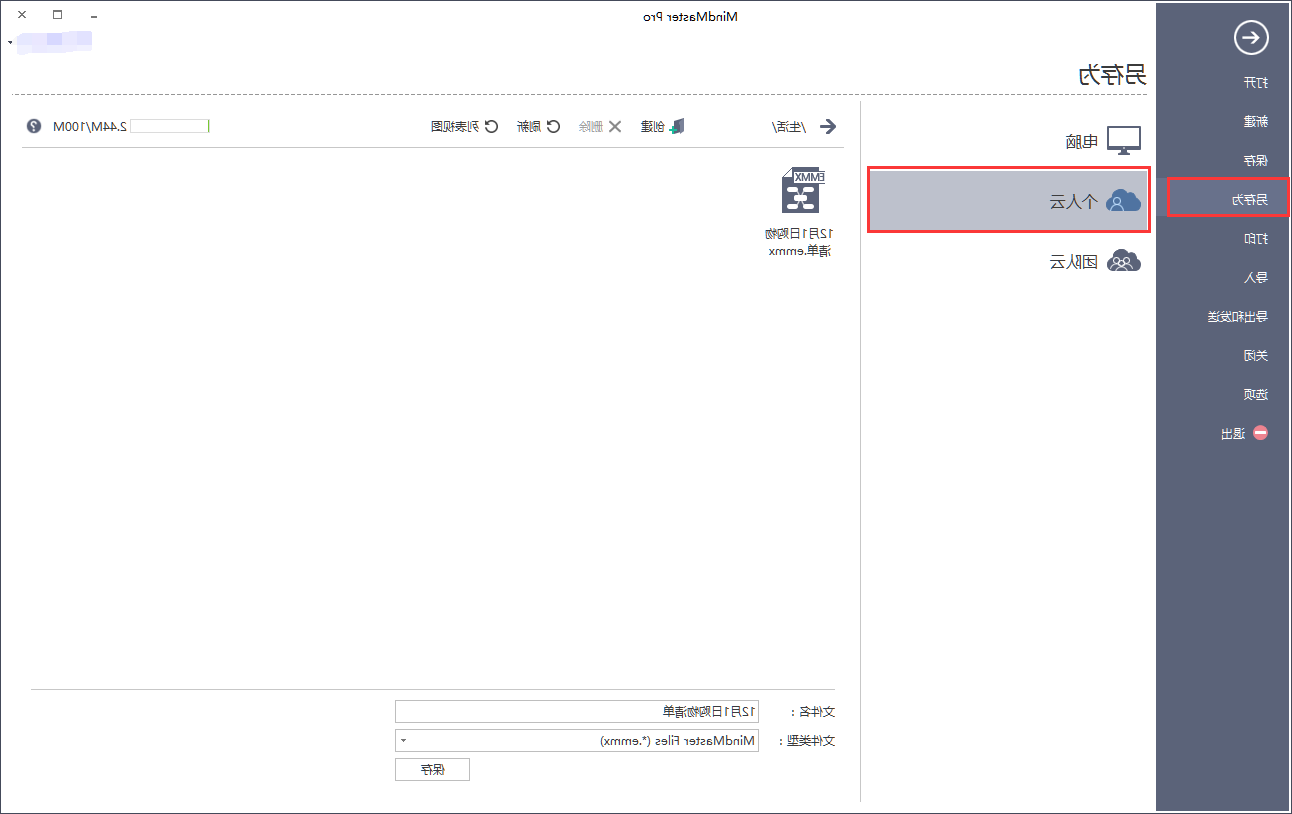Click the /生活/ folder path text
Viewport: 1292px width, 814px height.
789,126
